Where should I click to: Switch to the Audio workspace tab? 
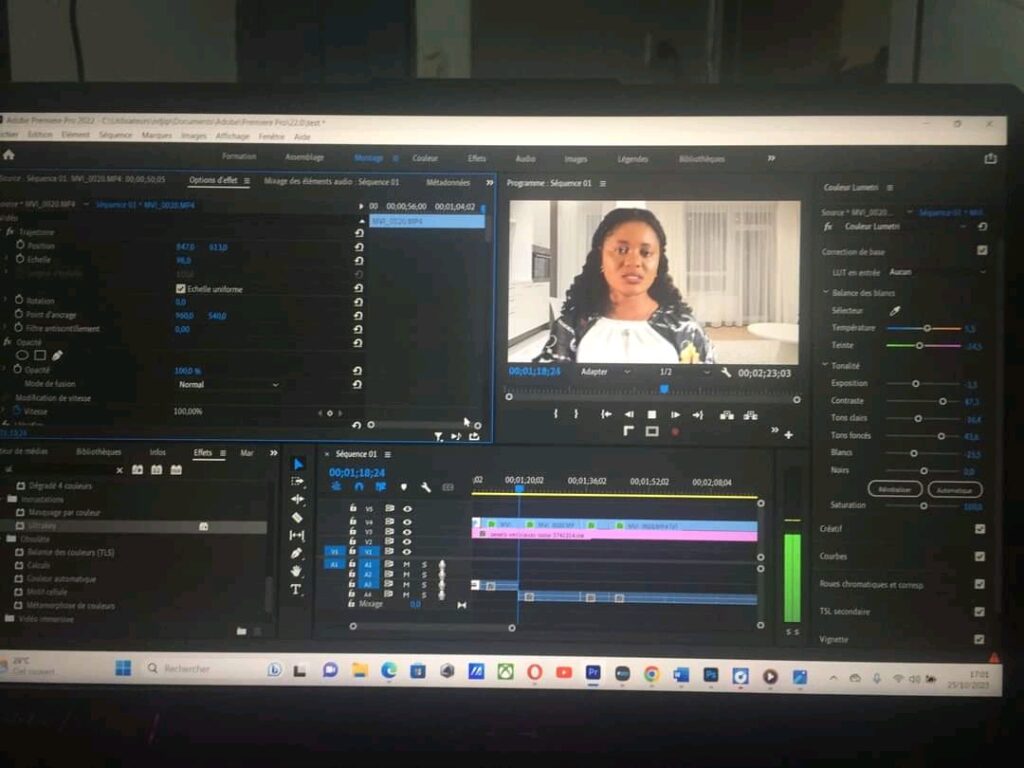pyautogui.click(x=526, y=159)
